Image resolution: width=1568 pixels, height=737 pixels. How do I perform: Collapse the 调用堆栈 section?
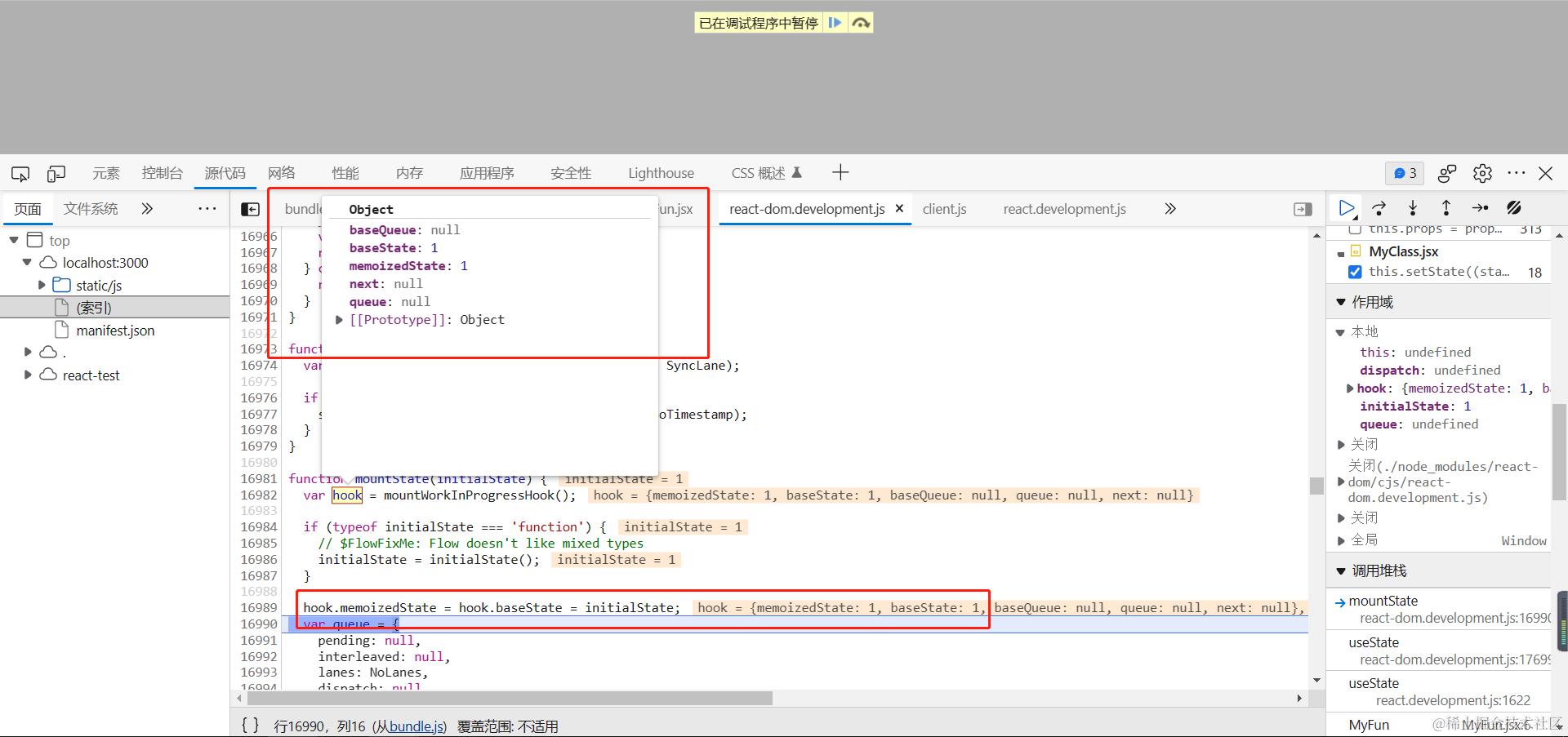point(1340,571)
